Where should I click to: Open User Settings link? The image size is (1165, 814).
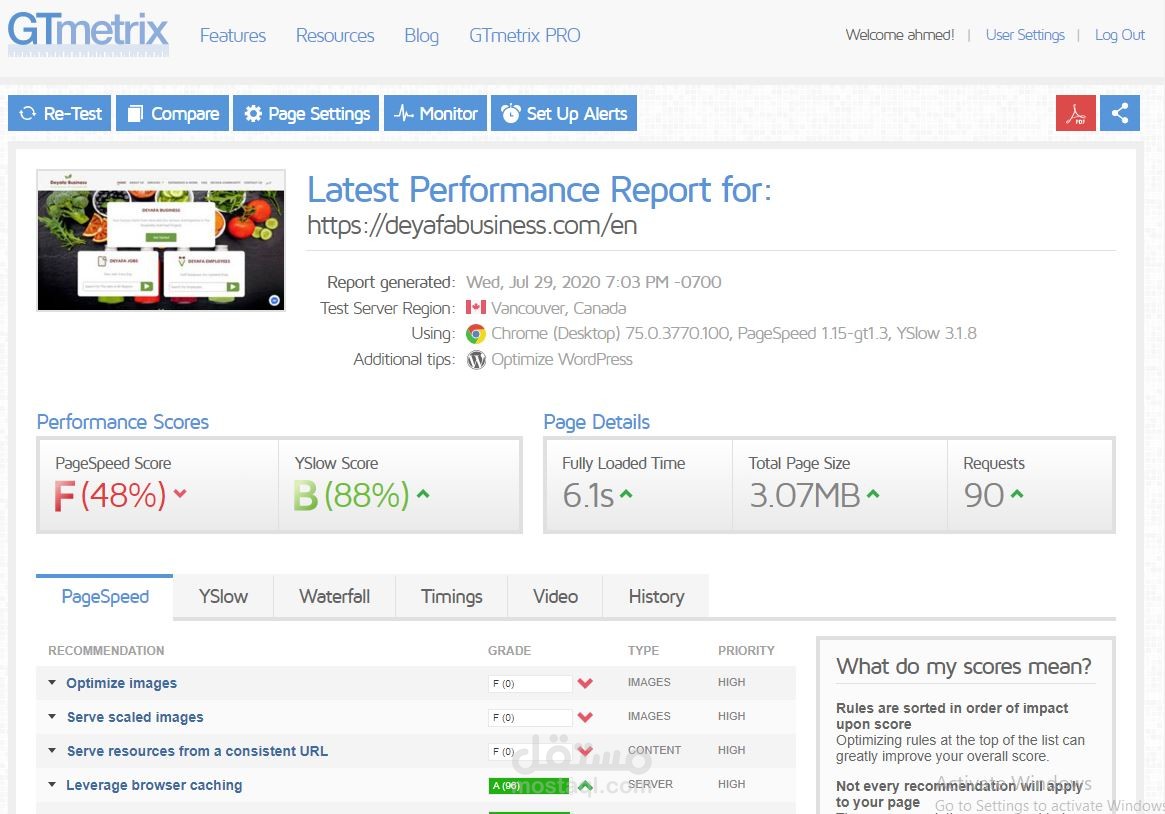pyautogui.click(x=1025, y=35)
